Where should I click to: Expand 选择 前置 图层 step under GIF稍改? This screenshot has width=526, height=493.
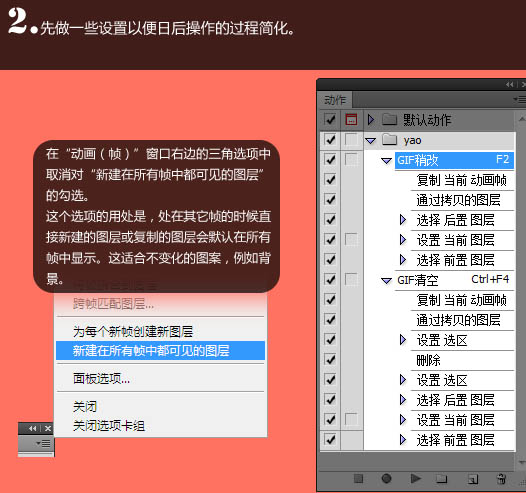point(403,260)
